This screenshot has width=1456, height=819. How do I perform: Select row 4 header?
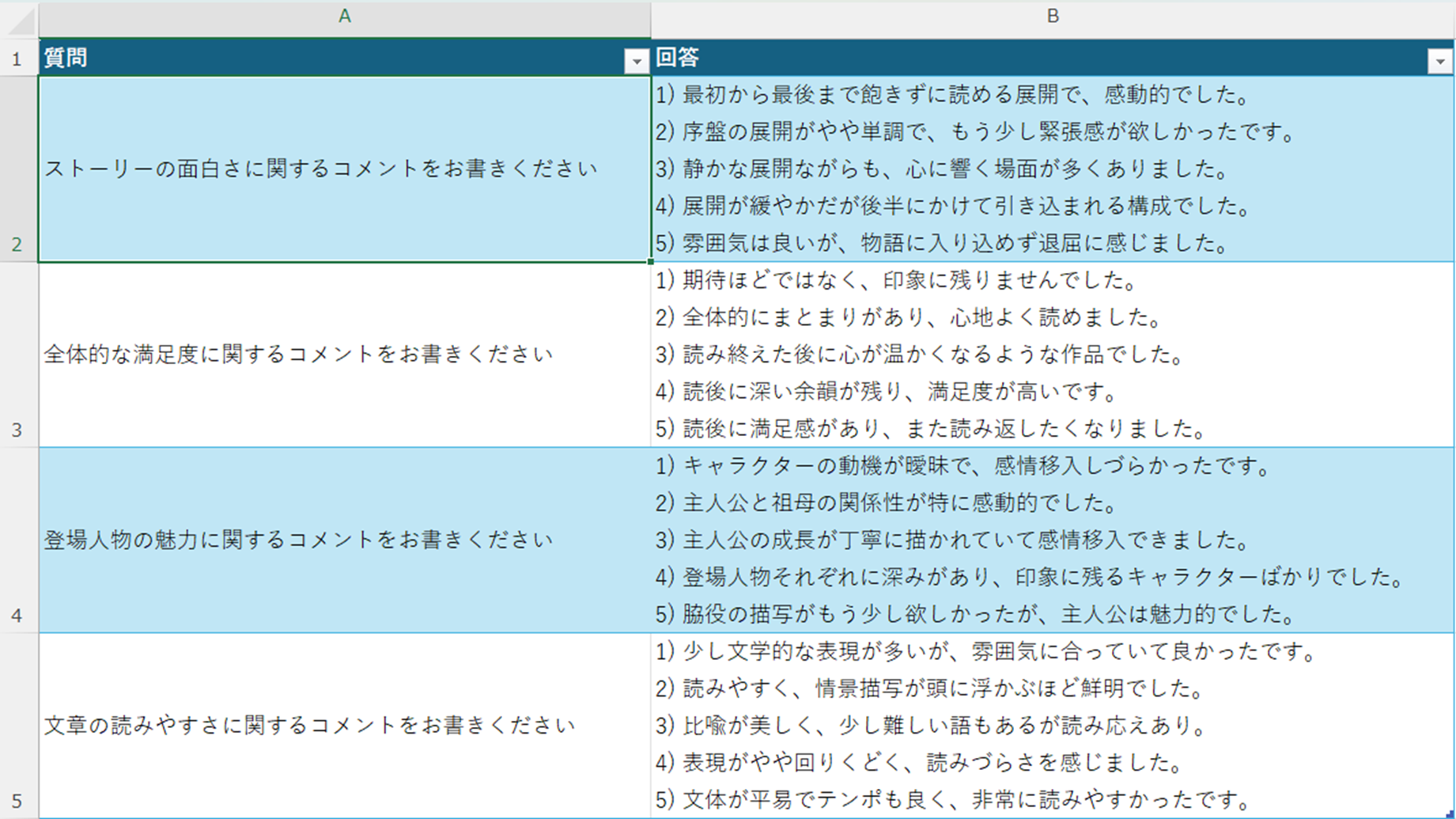click(17, 540)
